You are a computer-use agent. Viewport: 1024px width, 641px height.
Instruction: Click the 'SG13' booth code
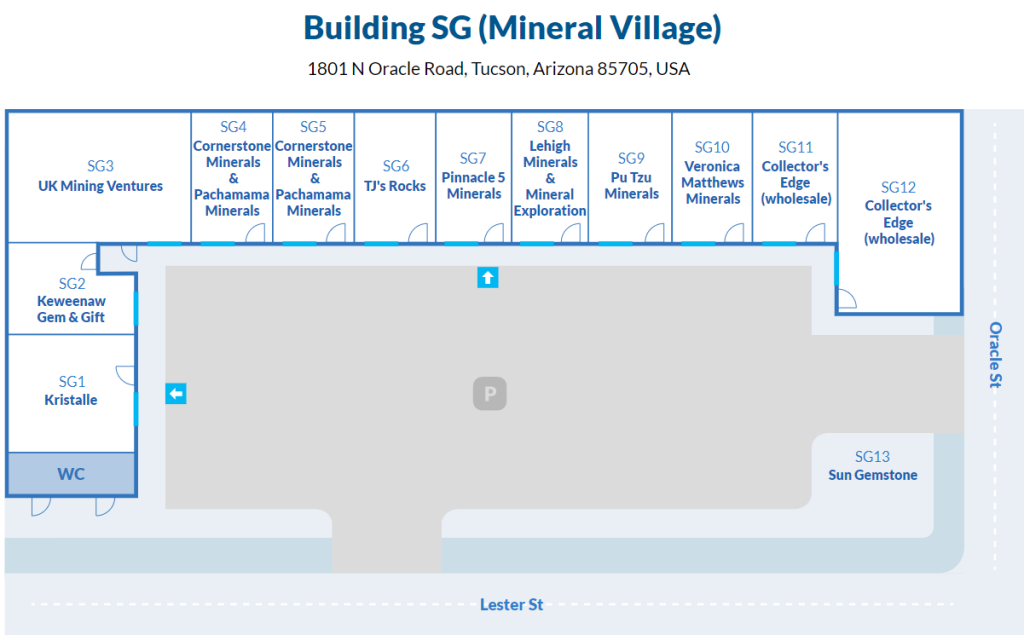click(872, 456)
